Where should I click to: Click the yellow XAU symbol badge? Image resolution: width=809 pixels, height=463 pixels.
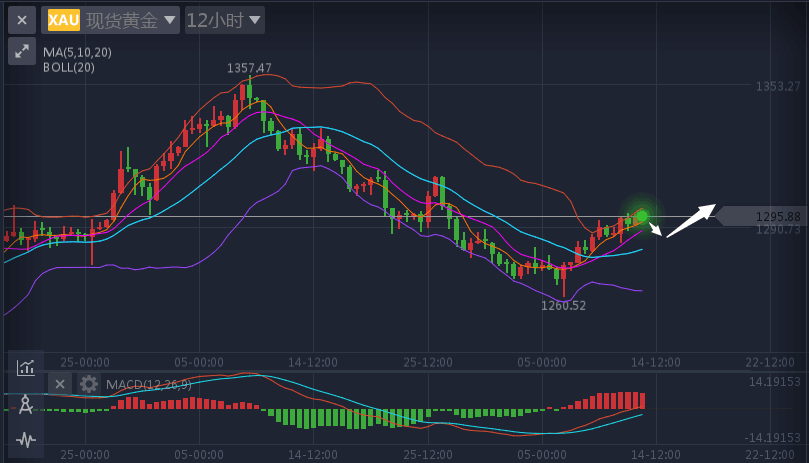[63, 20]
